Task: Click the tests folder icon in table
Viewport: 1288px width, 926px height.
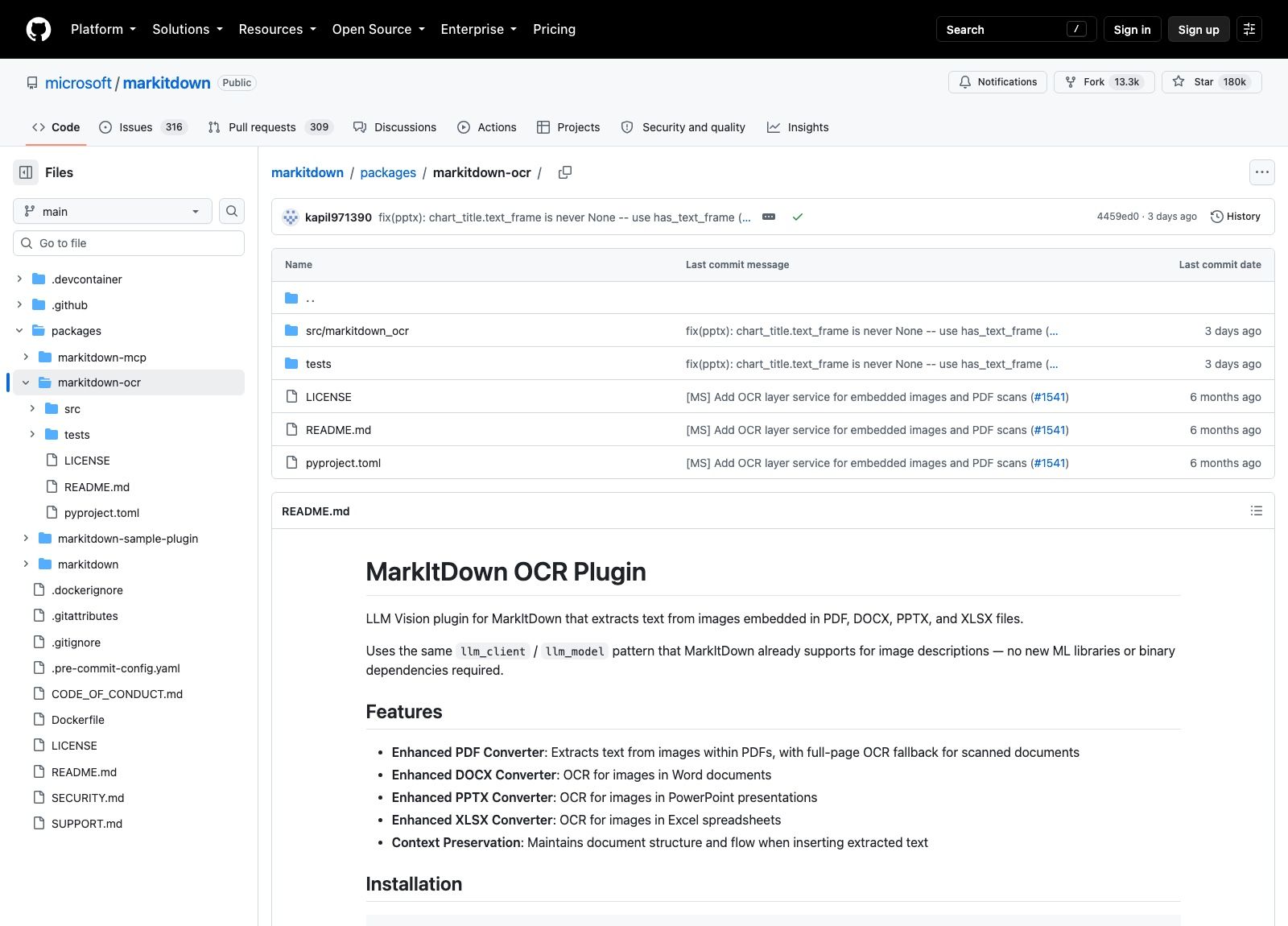Action: tap(291, 364)
